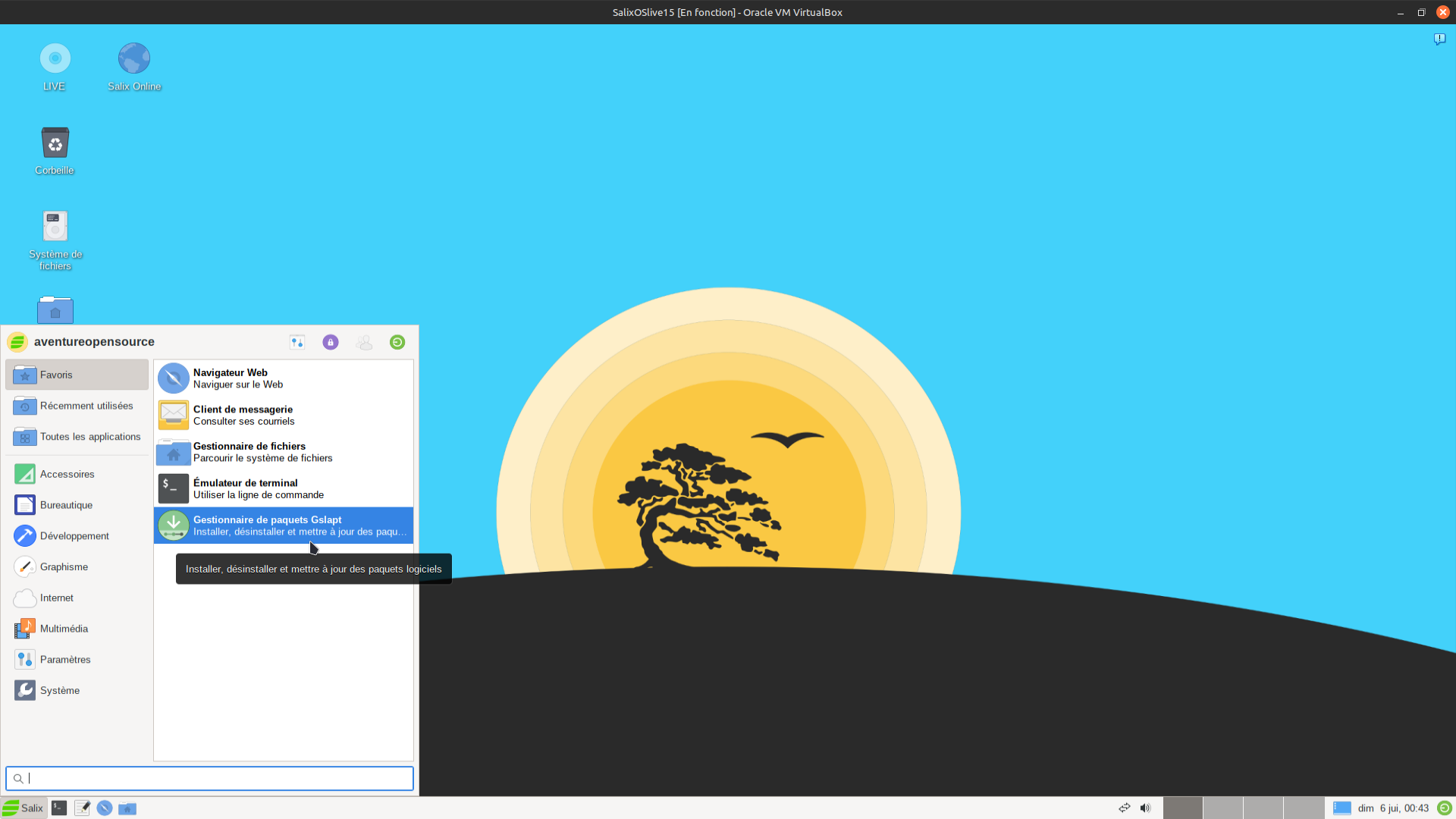Viewport: 1456px width, 819px height.
Task: Open Émulateur de terminal from favorites
Action: [x=284, y=489]
